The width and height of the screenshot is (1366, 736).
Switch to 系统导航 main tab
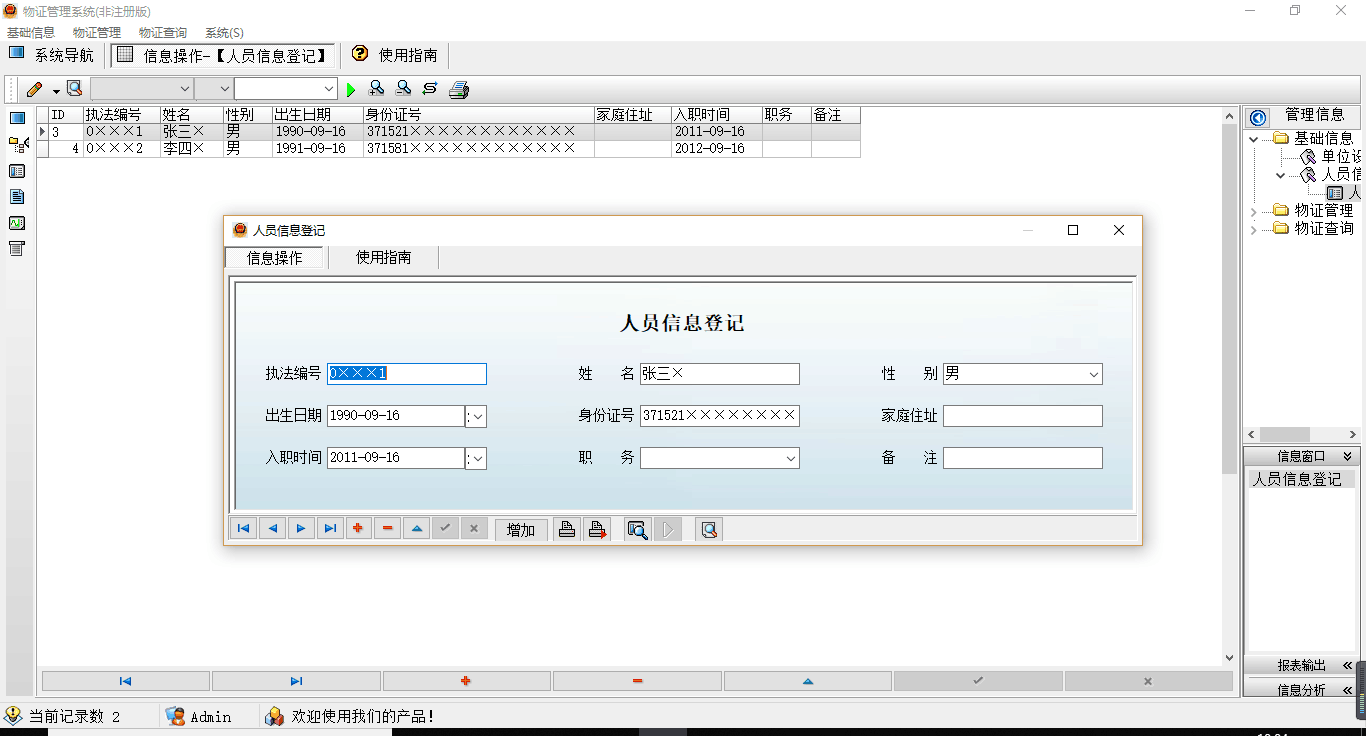tap(52, 55)
